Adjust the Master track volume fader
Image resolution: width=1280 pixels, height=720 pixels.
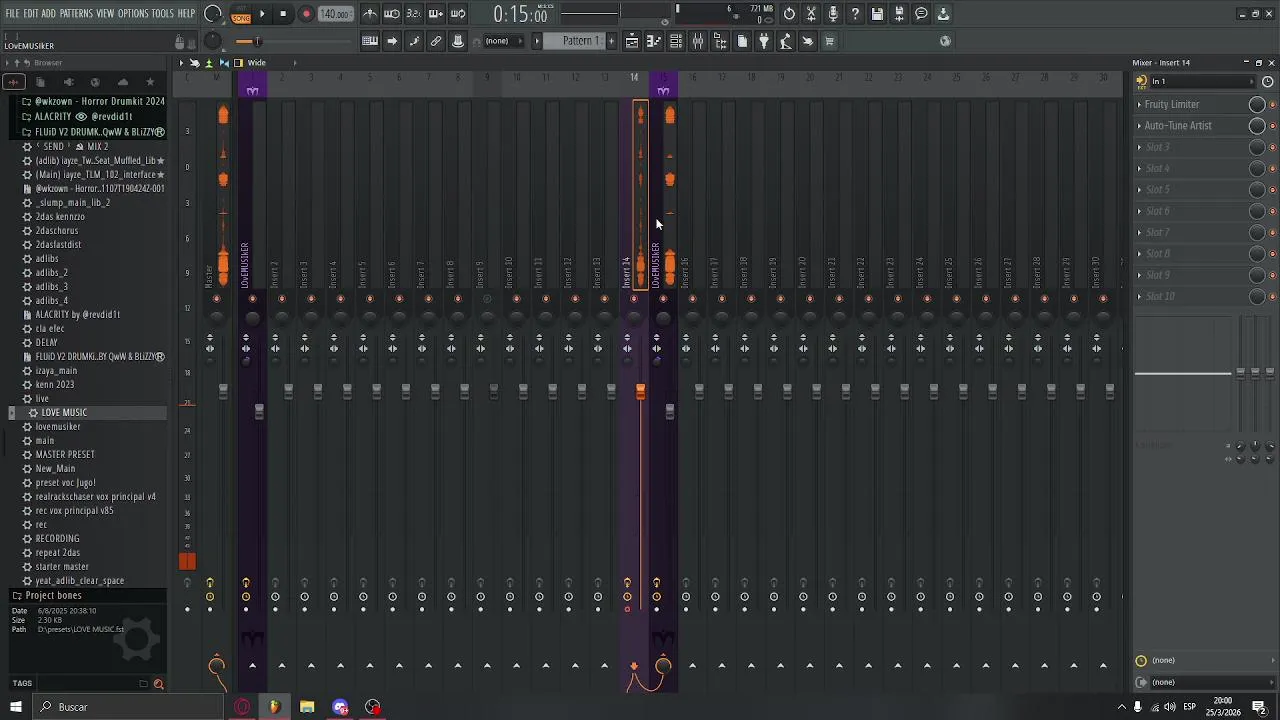click(223, 391)
